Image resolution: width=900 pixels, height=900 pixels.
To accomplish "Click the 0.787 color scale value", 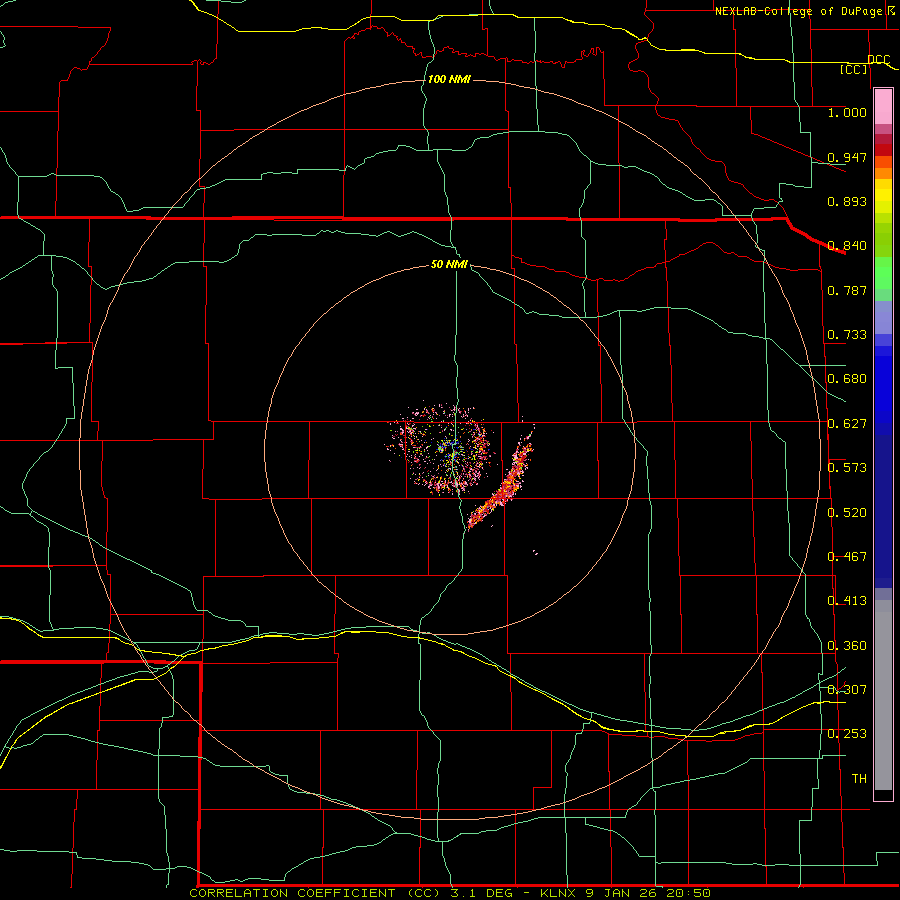I will pyautogui.click(x=847, y=290).
